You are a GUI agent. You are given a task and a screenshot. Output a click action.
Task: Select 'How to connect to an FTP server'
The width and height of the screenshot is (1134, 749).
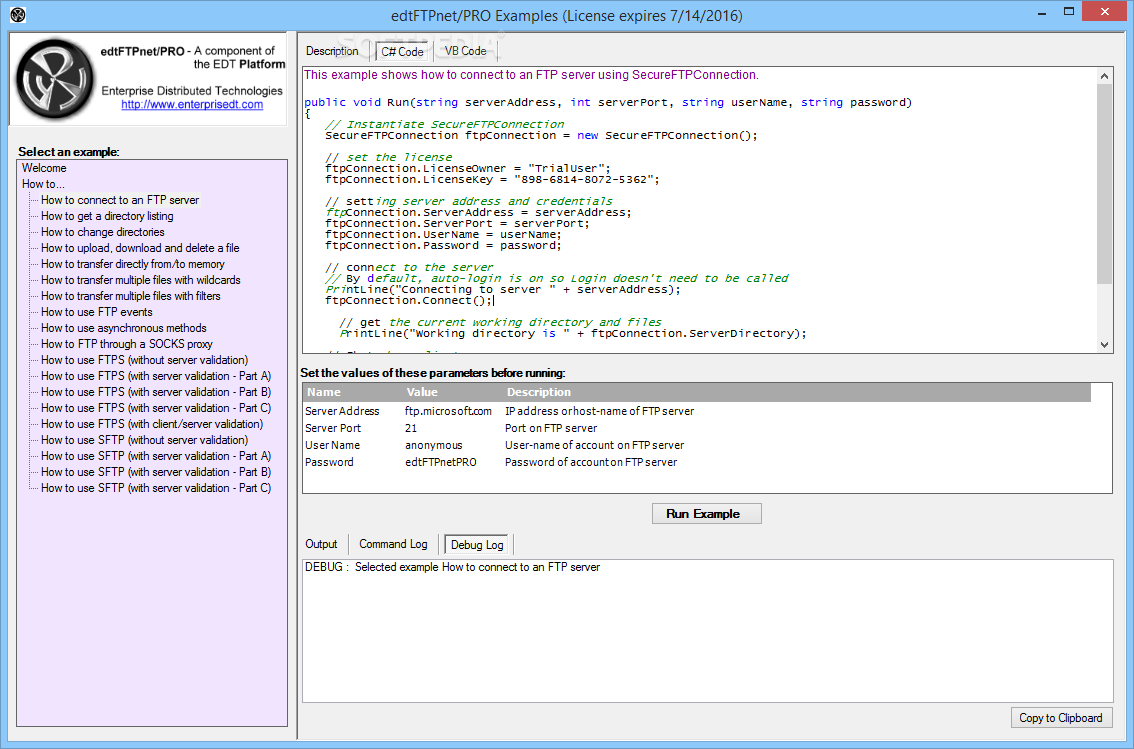pyautogui.click(x=120, y=200)
